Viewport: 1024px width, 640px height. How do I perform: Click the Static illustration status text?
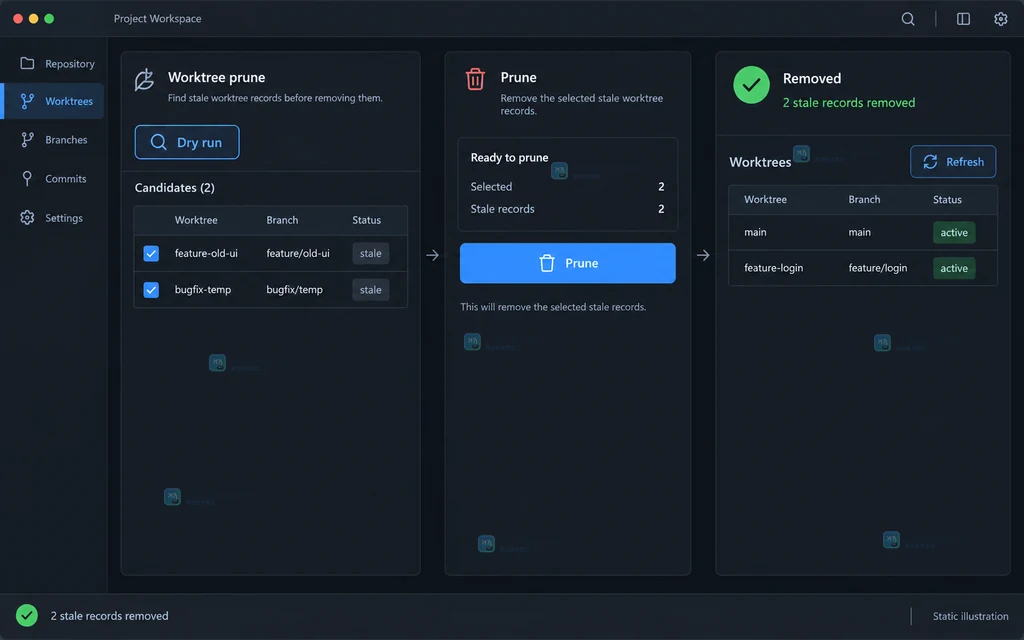point(970,616)
